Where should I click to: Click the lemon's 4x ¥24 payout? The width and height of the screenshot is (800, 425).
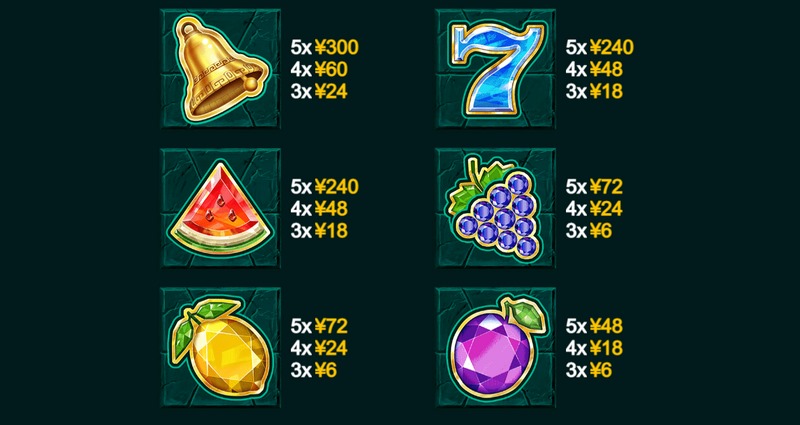(319, 348)
